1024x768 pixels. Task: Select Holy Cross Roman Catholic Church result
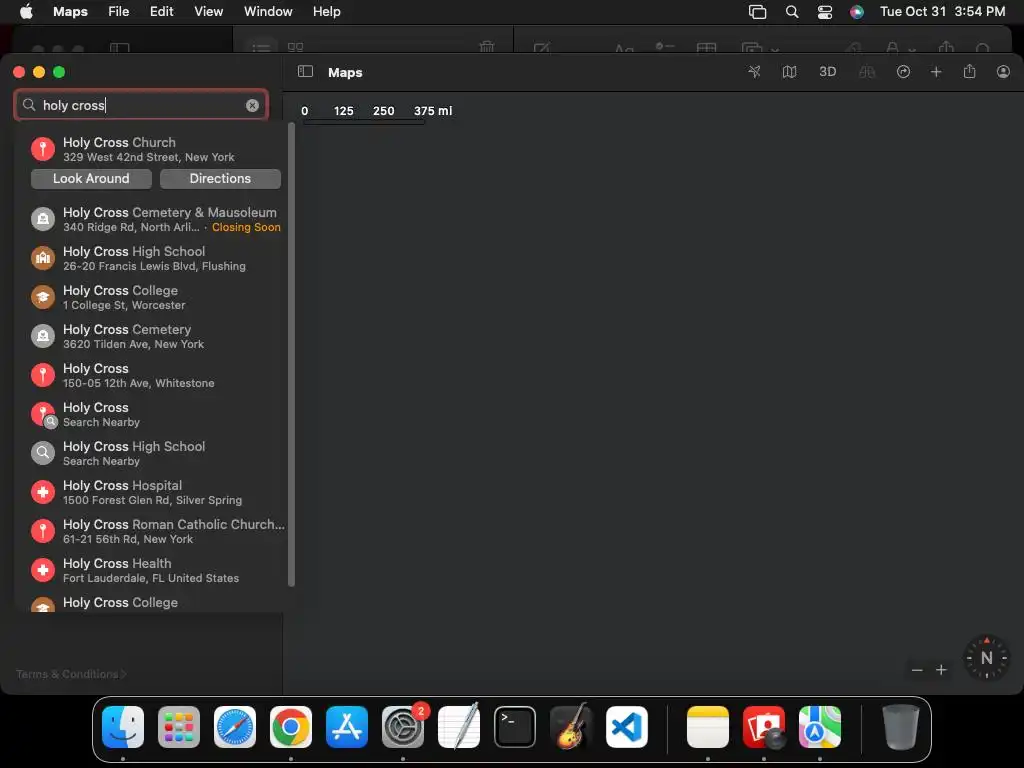click(155, 531)
